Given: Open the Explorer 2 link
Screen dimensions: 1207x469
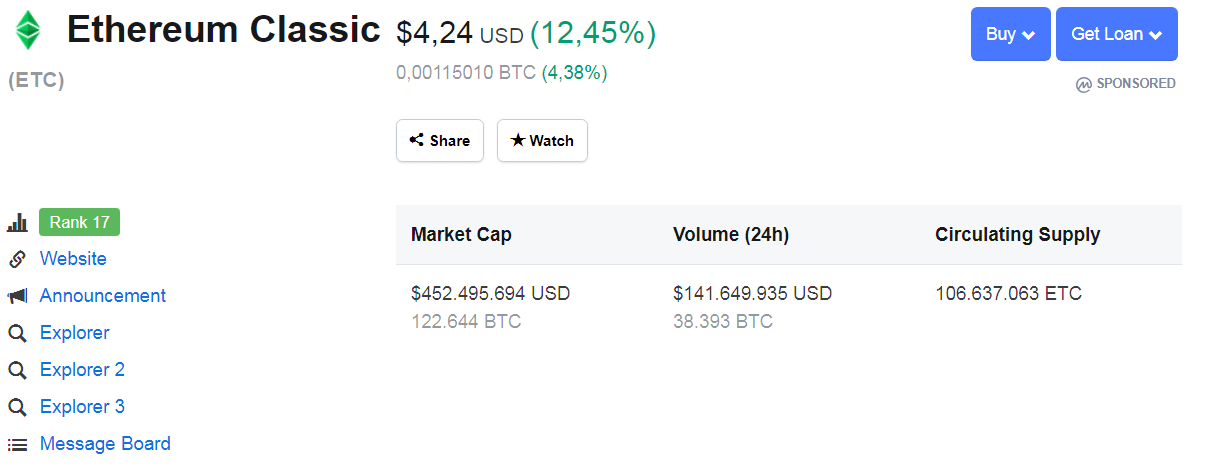Looking at the screenshot, I should pos(82,370).
